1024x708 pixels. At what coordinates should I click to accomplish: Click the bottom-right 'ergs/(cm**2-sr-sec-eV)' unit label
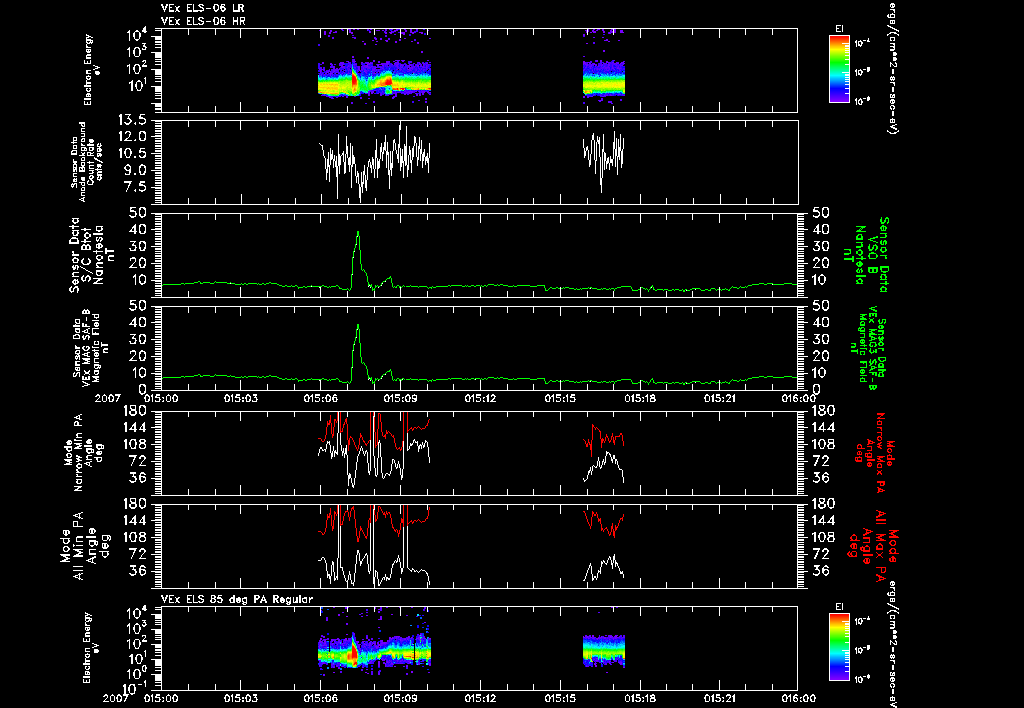pyautogui.click(x=891, y=645)
